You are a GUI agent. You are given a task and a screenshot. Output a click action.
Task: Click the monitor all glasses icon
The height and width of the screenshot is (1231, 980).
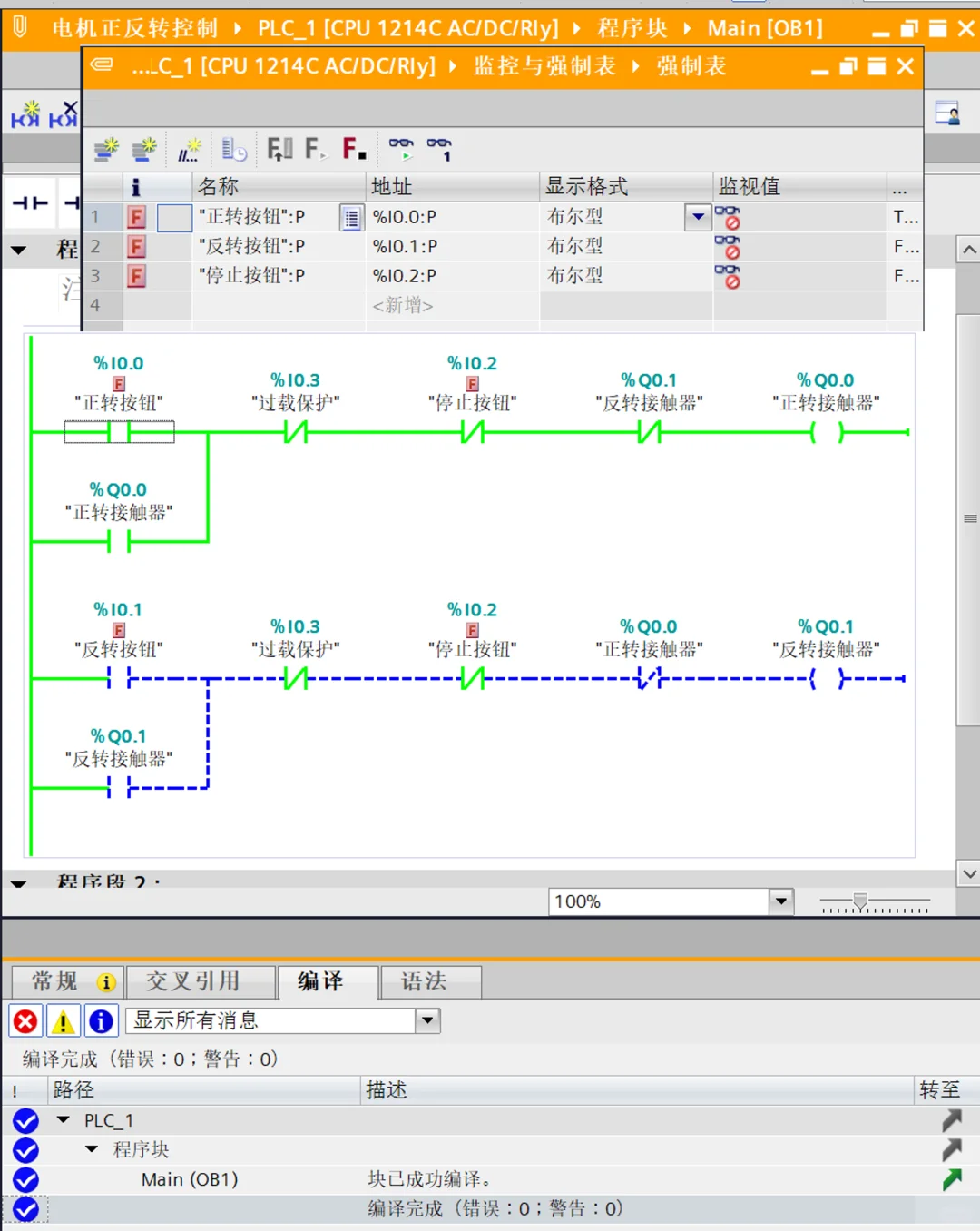tap(401, 148)
